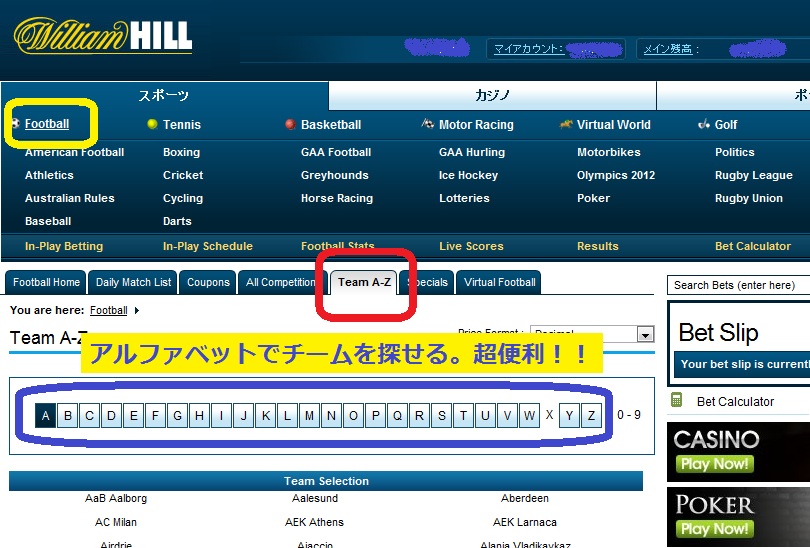Open Olympics 2012
Screen dimensions: 810x548
616,175
